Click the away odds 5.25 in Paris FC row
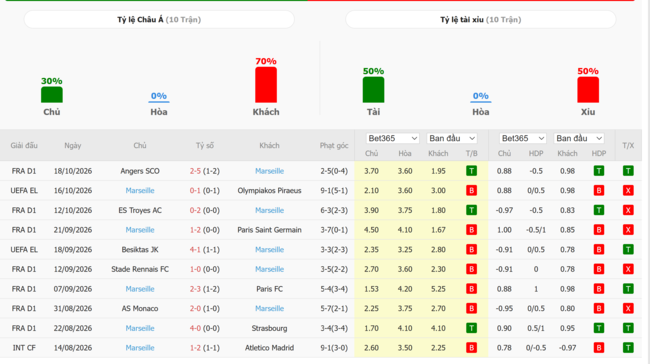Viewport: 650px width, 364px height. point(438,289)
